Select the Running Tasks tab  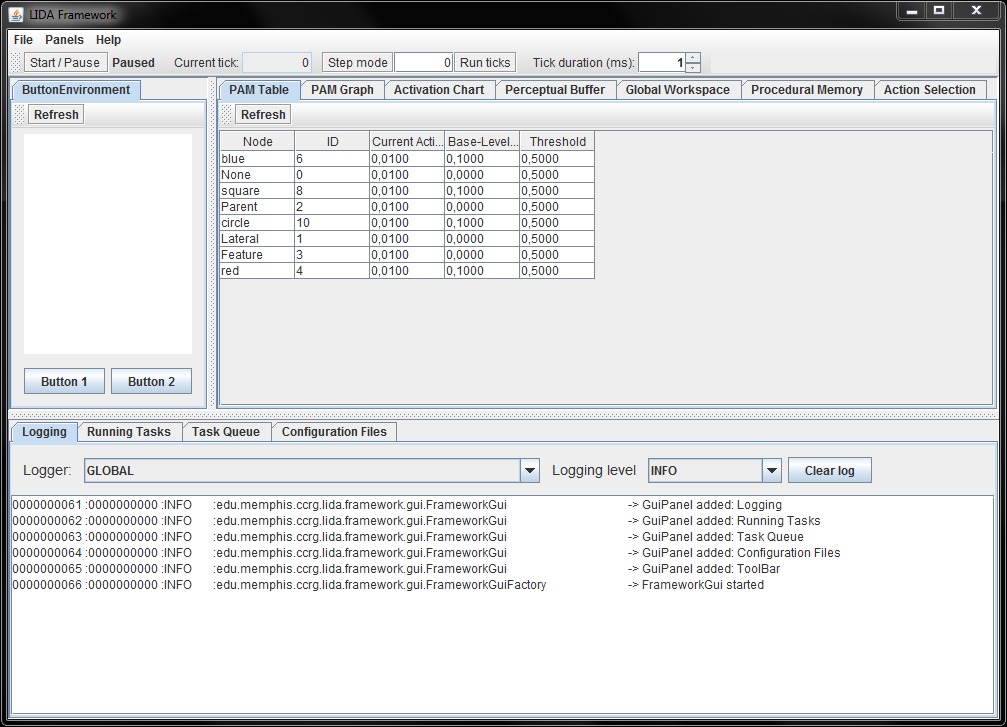click(128, 432)
